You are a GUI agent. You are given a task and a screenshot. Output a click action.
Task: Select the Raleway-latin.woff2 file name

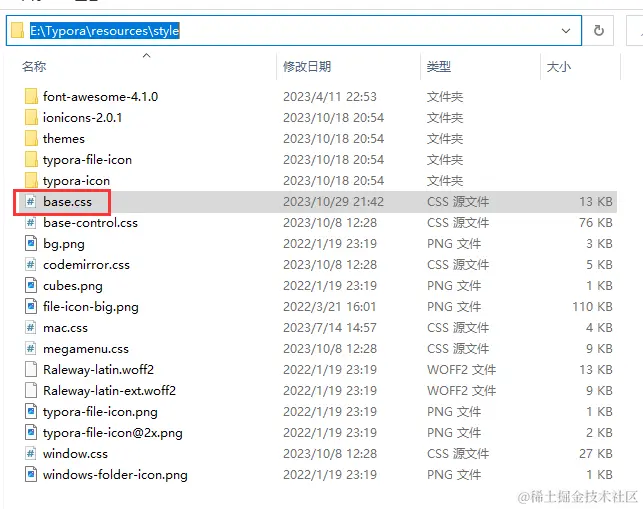pos(98,370)
